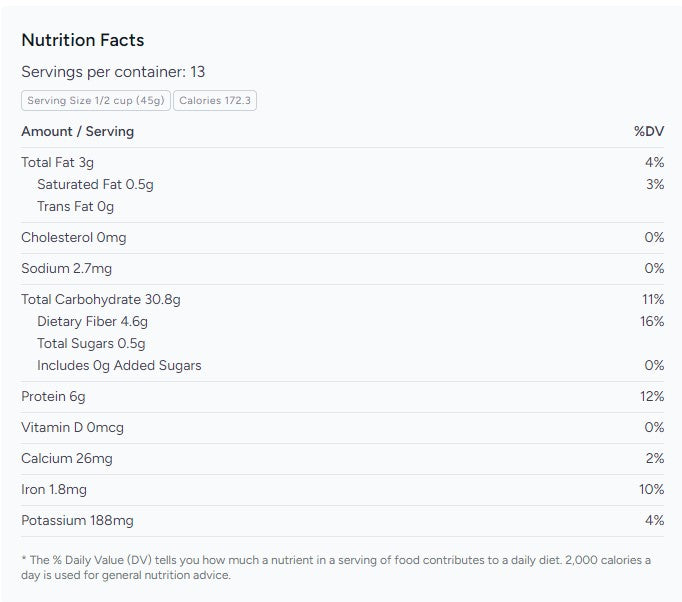Select the Potassium 188mg row label
The height and width of the screenshot is (602, 682).
pos(77,520)
